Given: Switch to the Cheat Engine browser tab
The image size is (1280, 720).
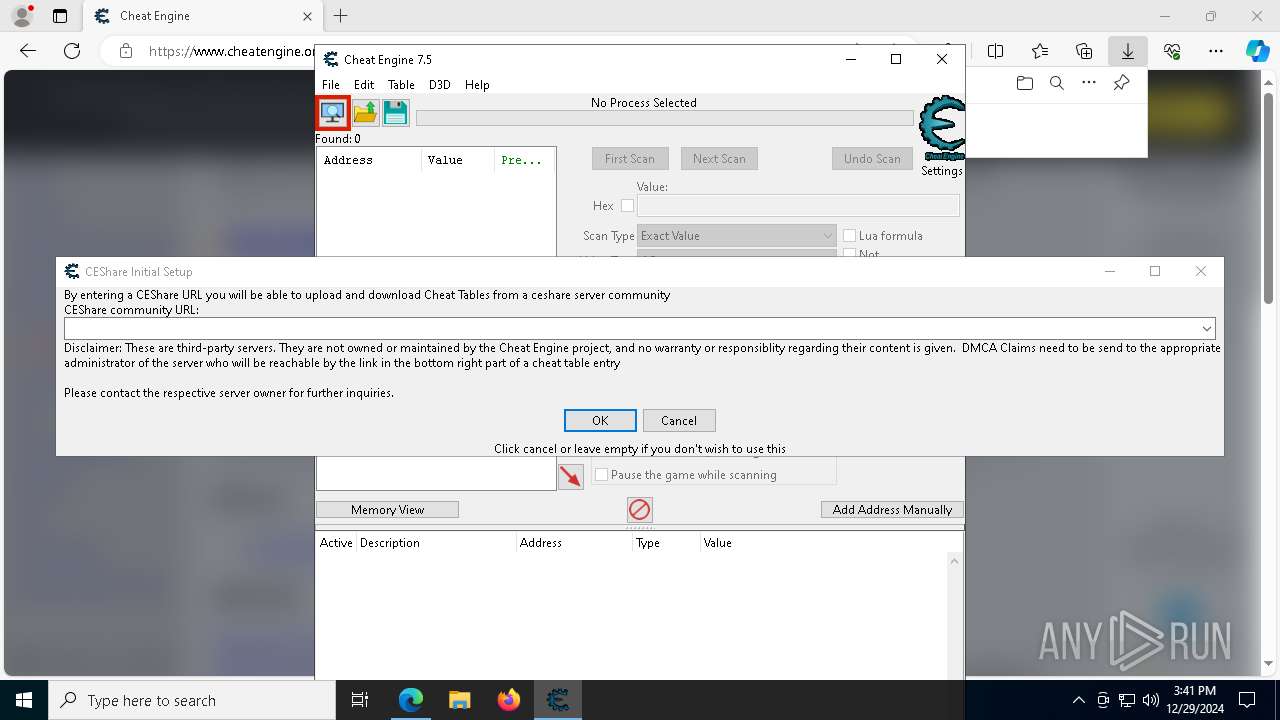Looking at the screenshot, I should (x=203, y=16).
